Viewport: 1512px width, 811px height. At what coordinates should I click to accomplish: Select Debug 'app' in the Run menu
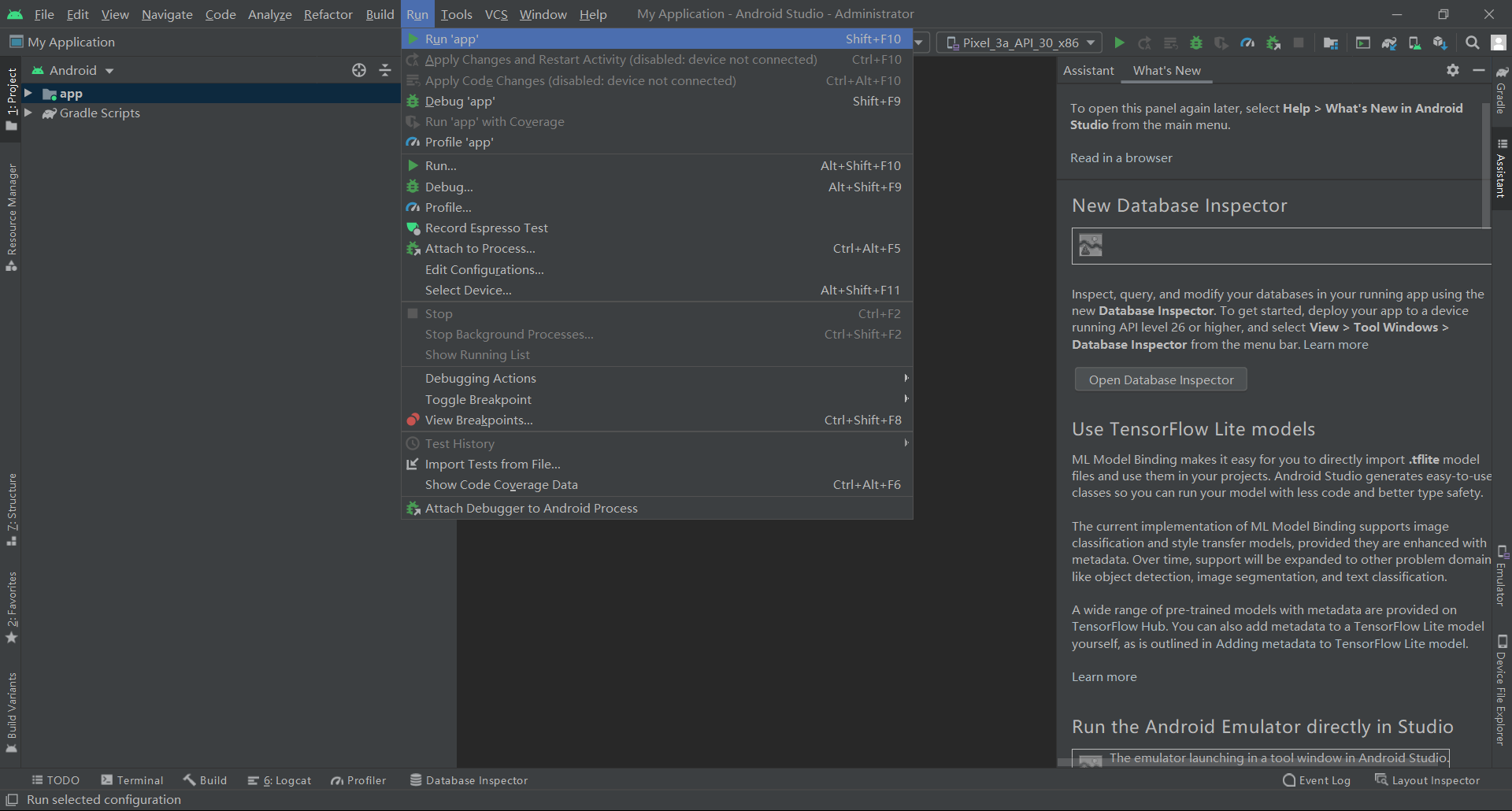coord(657,101)
